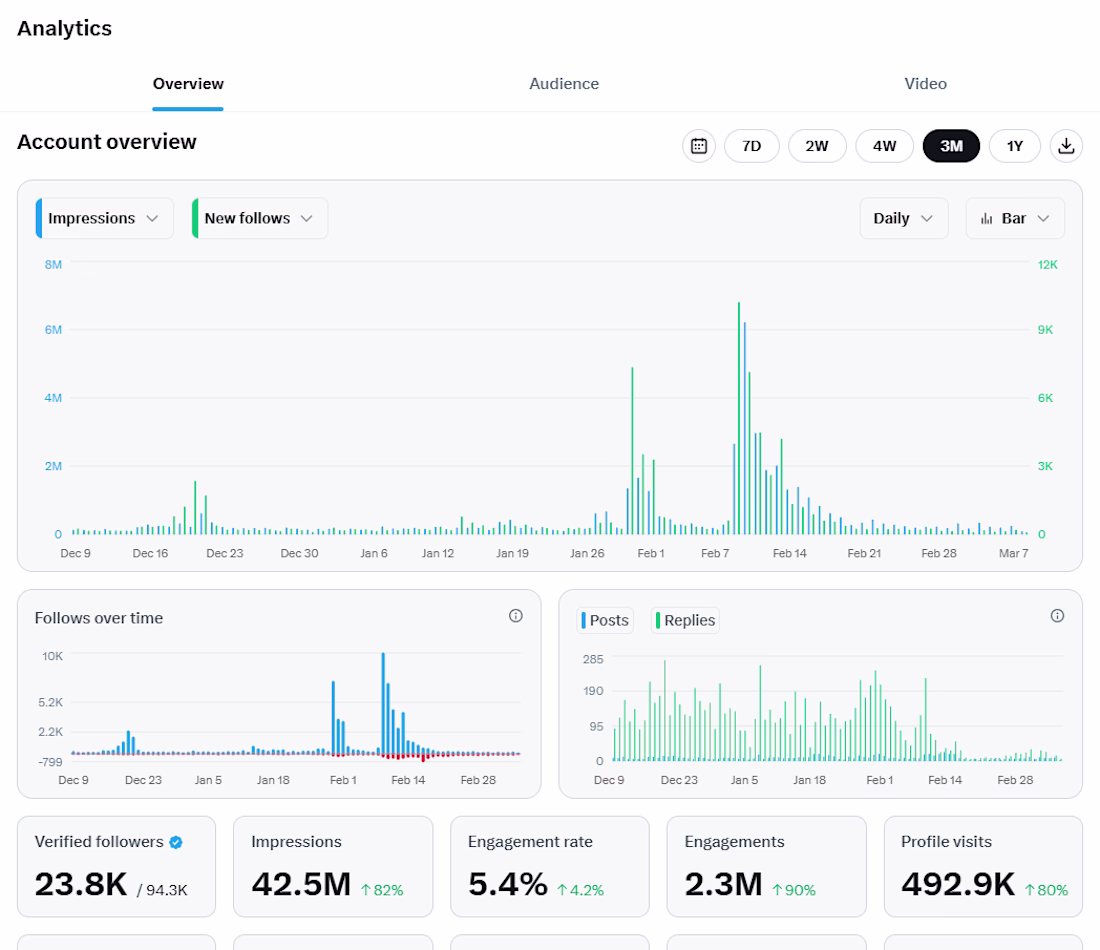Click the blue Impressions color indicator
The image size is (1100, 950).
39,218
